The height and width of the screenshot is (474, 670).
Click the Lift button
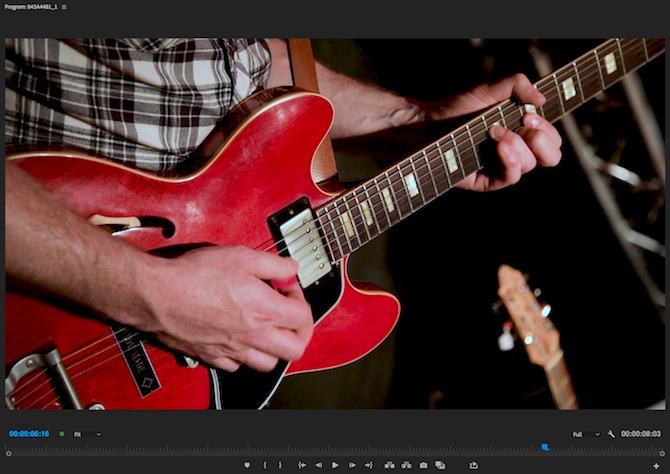point(389,465)
